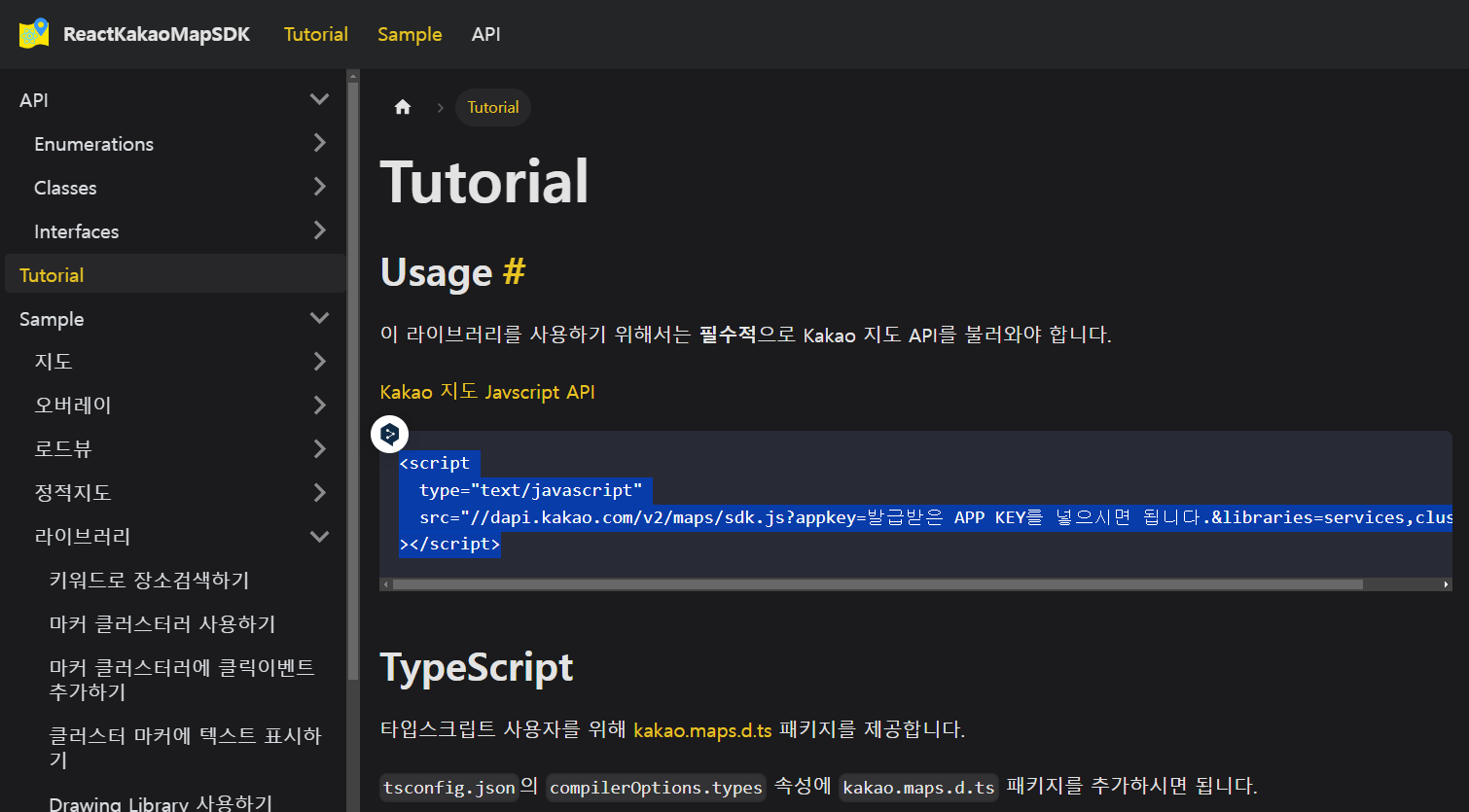Viewport: 1469px width, 812px height.
Task: Expand the 로드뷰 category
Action: [319, 448]
